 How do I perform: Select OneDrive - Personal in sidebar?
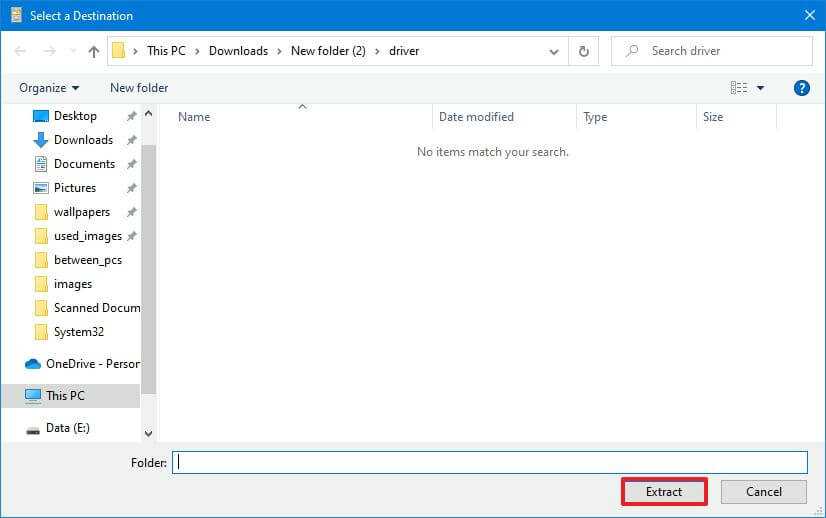pyautogui.click(x=91, y=364)
